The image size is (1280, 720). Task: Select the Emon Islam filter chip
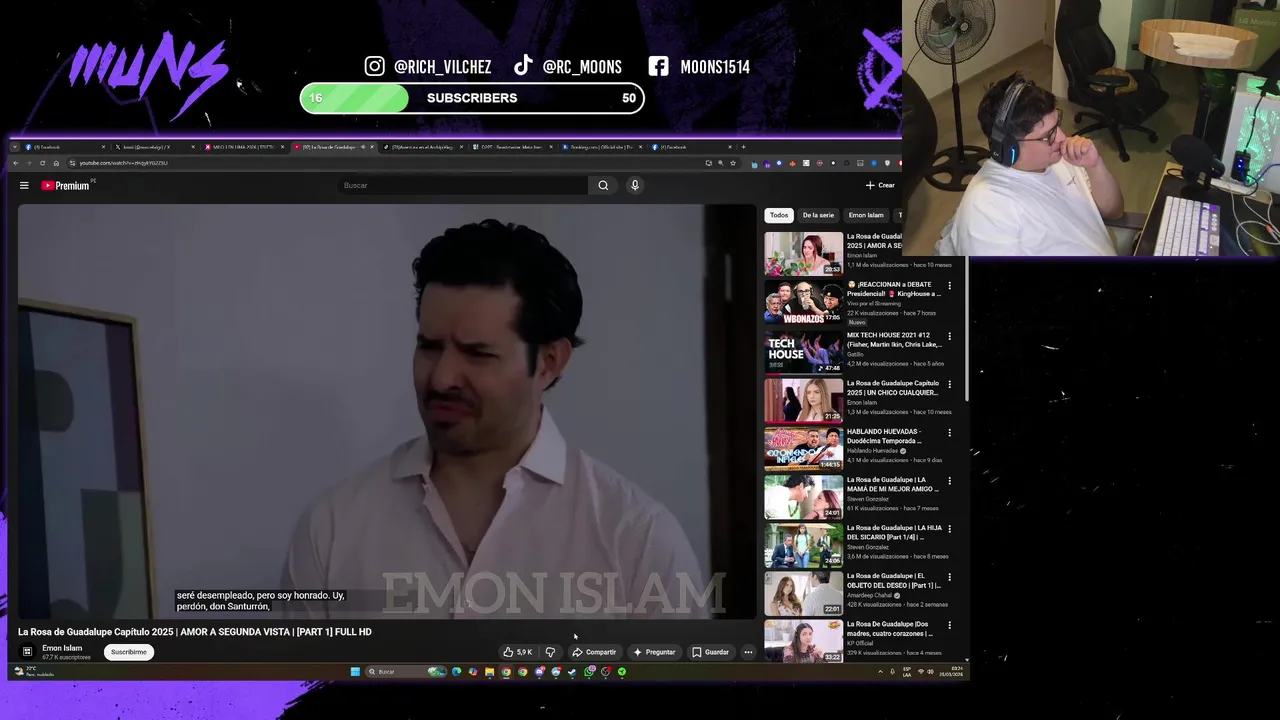(866, 215)
